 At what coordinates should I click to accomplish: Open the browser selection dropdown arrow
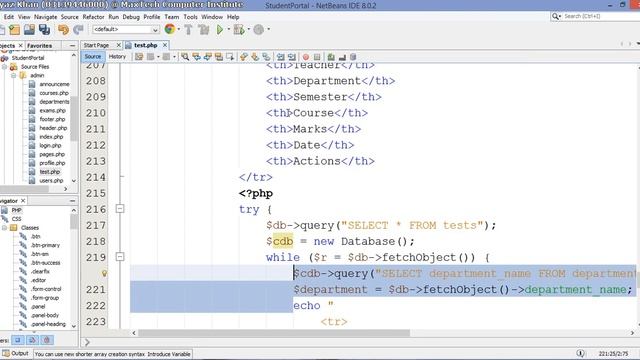pos(179,29)
